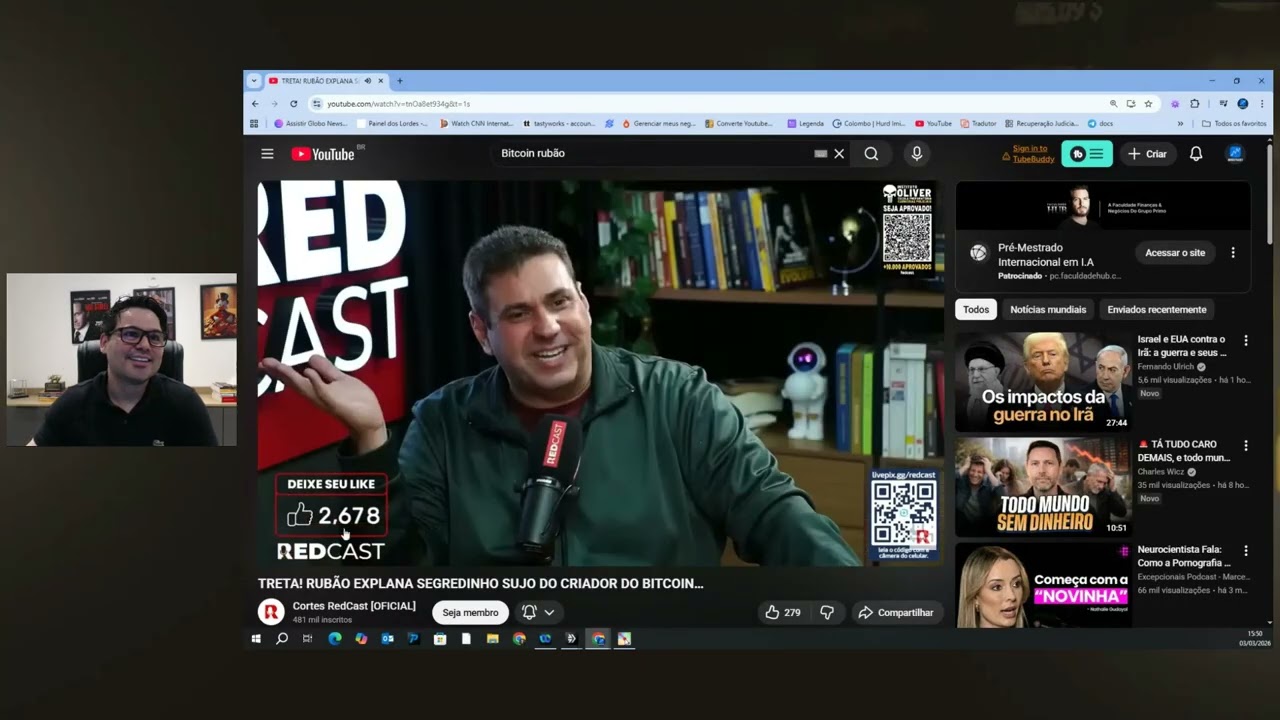This screenshot has height=720, width=1280.
Task: Open options for TÁ TUDO CARO video
Action: point(1246,445)
